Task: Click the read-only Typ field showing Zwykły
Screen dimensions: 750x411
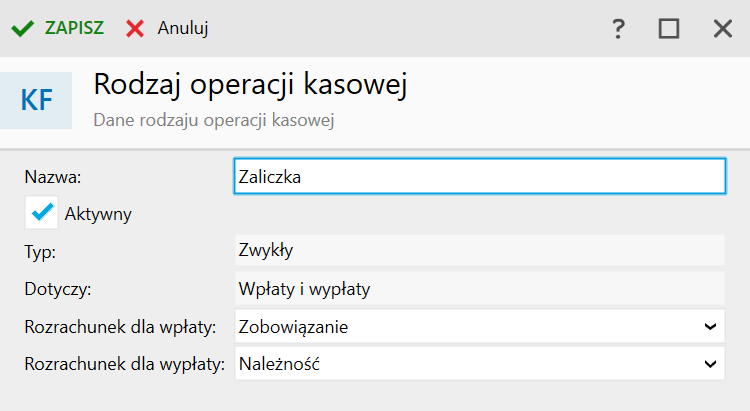Action: tap(480, 250)
